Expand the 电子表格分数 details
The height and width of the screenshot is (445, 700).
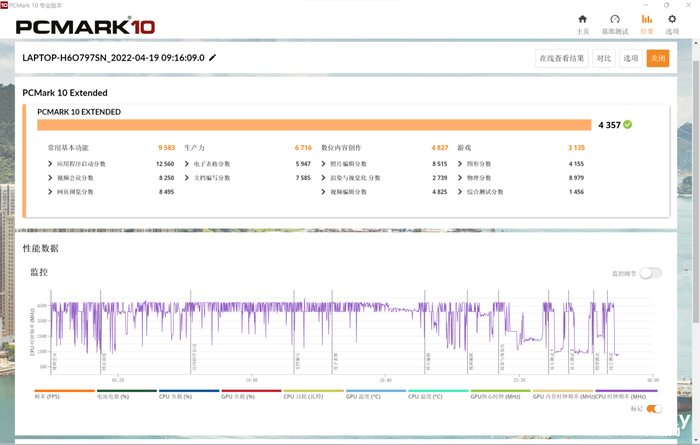pyautogui.click(x=187, y=164)
